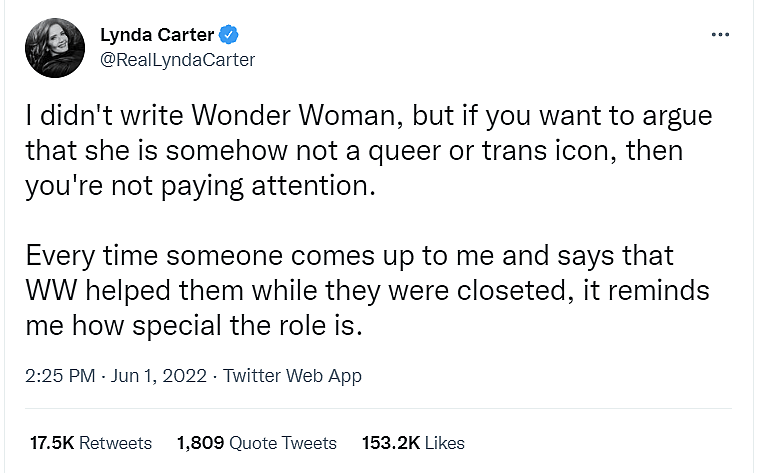Screen dimensions: 766x473
Task: Select the Jun 1, 2022 date
Action: 160,376
